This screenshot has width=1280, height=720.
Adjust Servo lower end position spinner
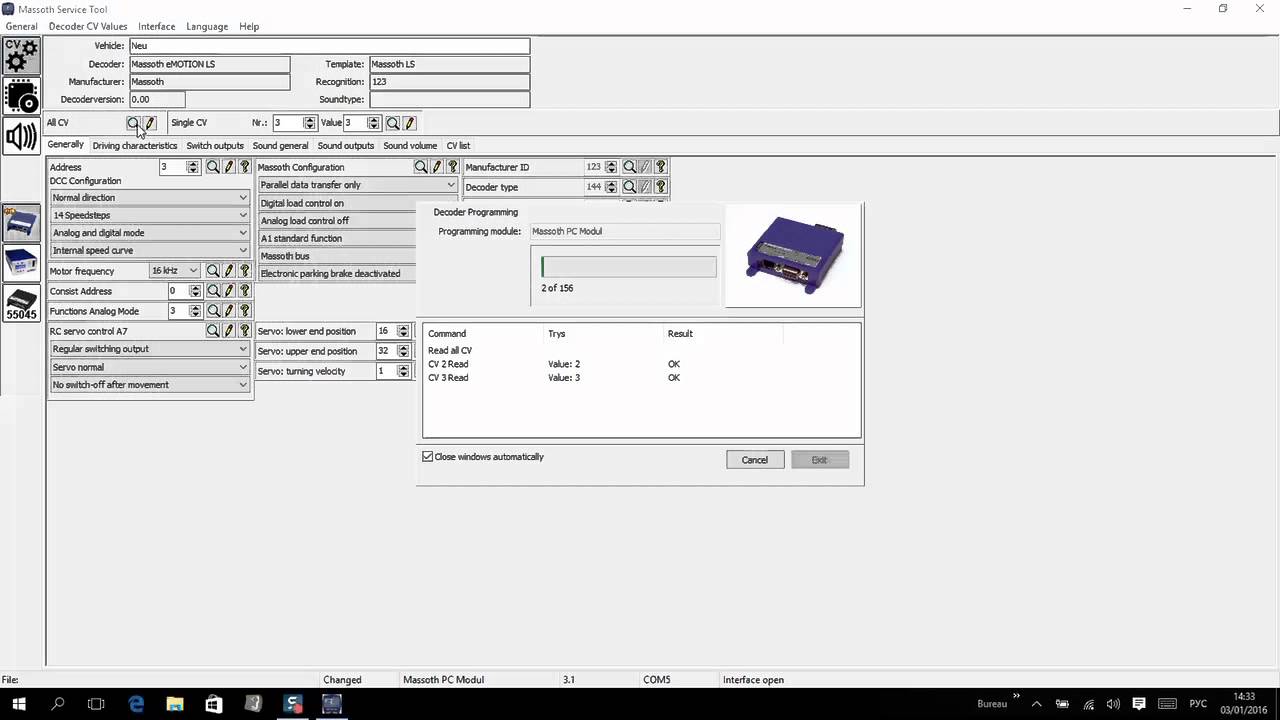(x=403, y=331)
